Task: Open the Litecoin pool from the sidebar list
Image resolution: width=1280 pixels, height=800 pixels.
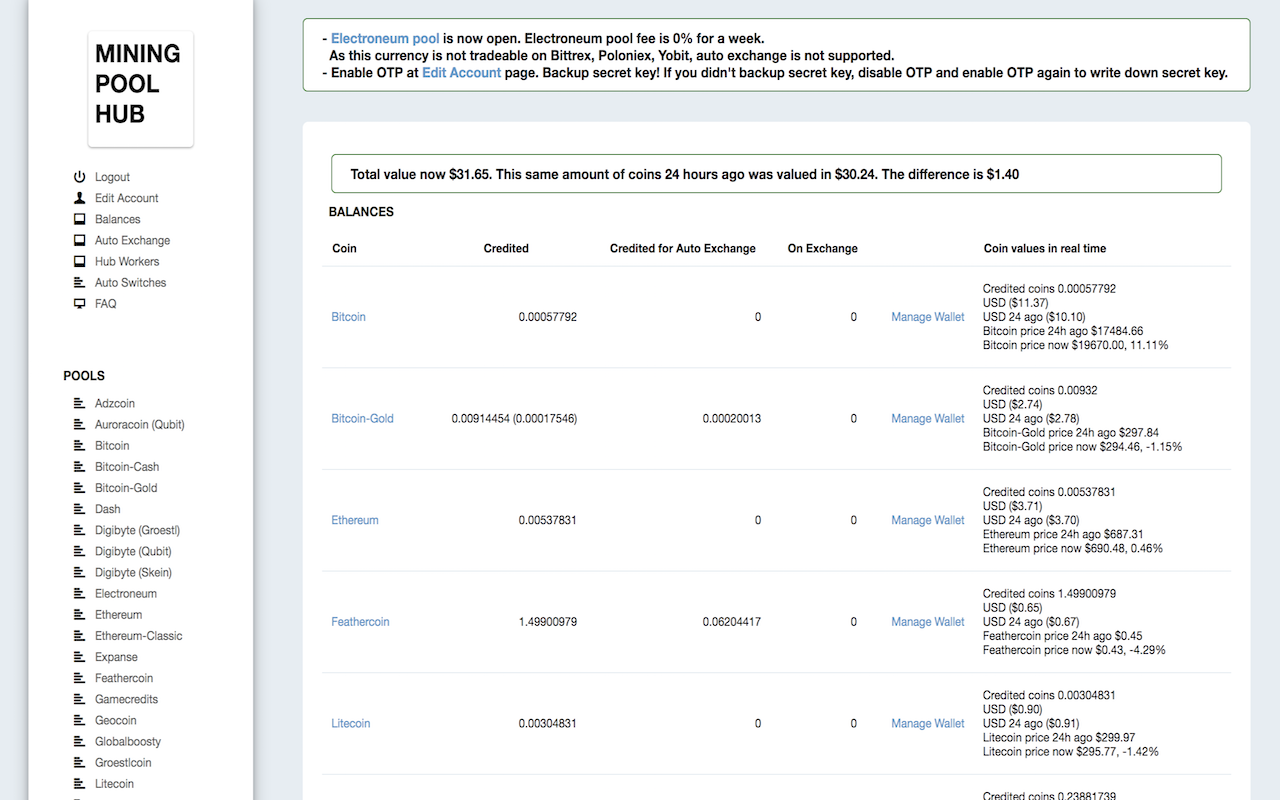Action: click(x=114, y=784)
